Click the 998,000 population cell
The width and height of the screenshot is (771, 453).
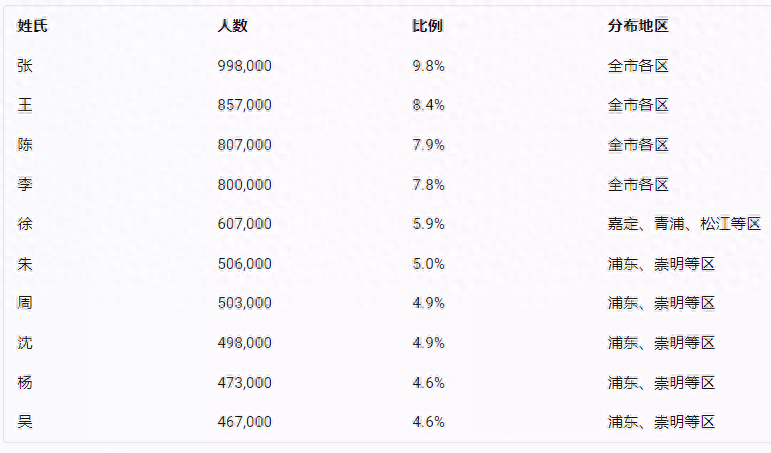(244, 66)
